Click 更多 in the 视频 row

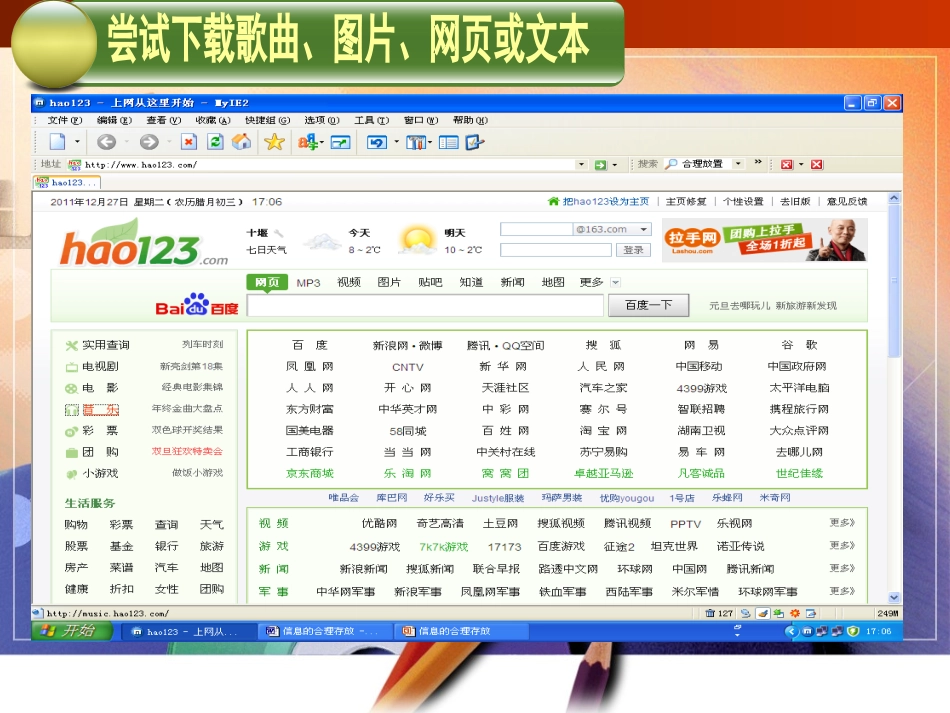[842, 523]
